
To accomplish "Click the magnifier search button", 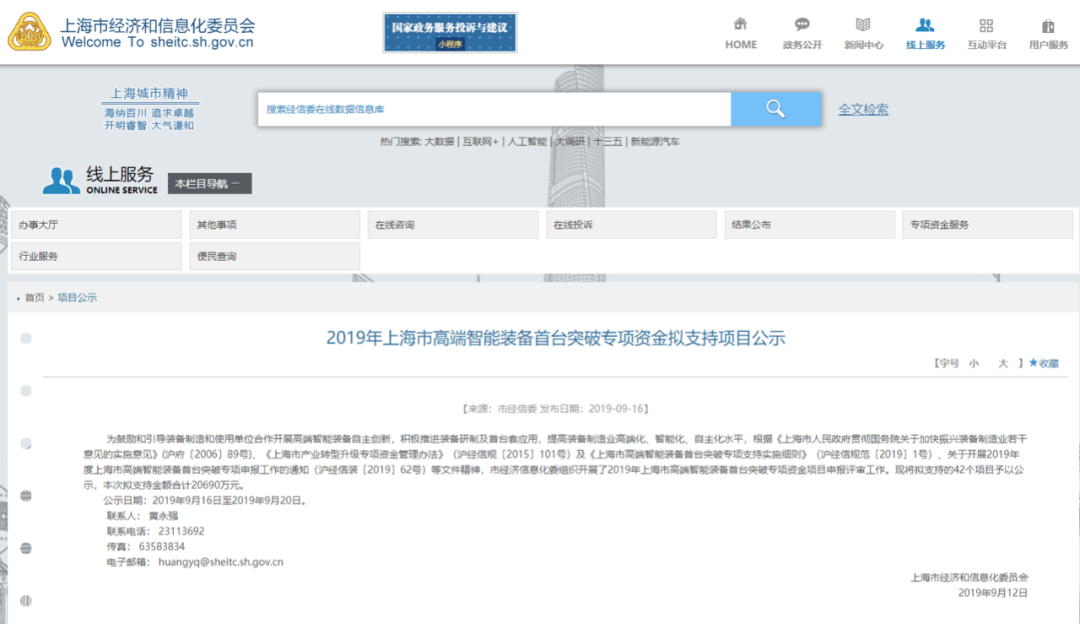I will (775, 109).
